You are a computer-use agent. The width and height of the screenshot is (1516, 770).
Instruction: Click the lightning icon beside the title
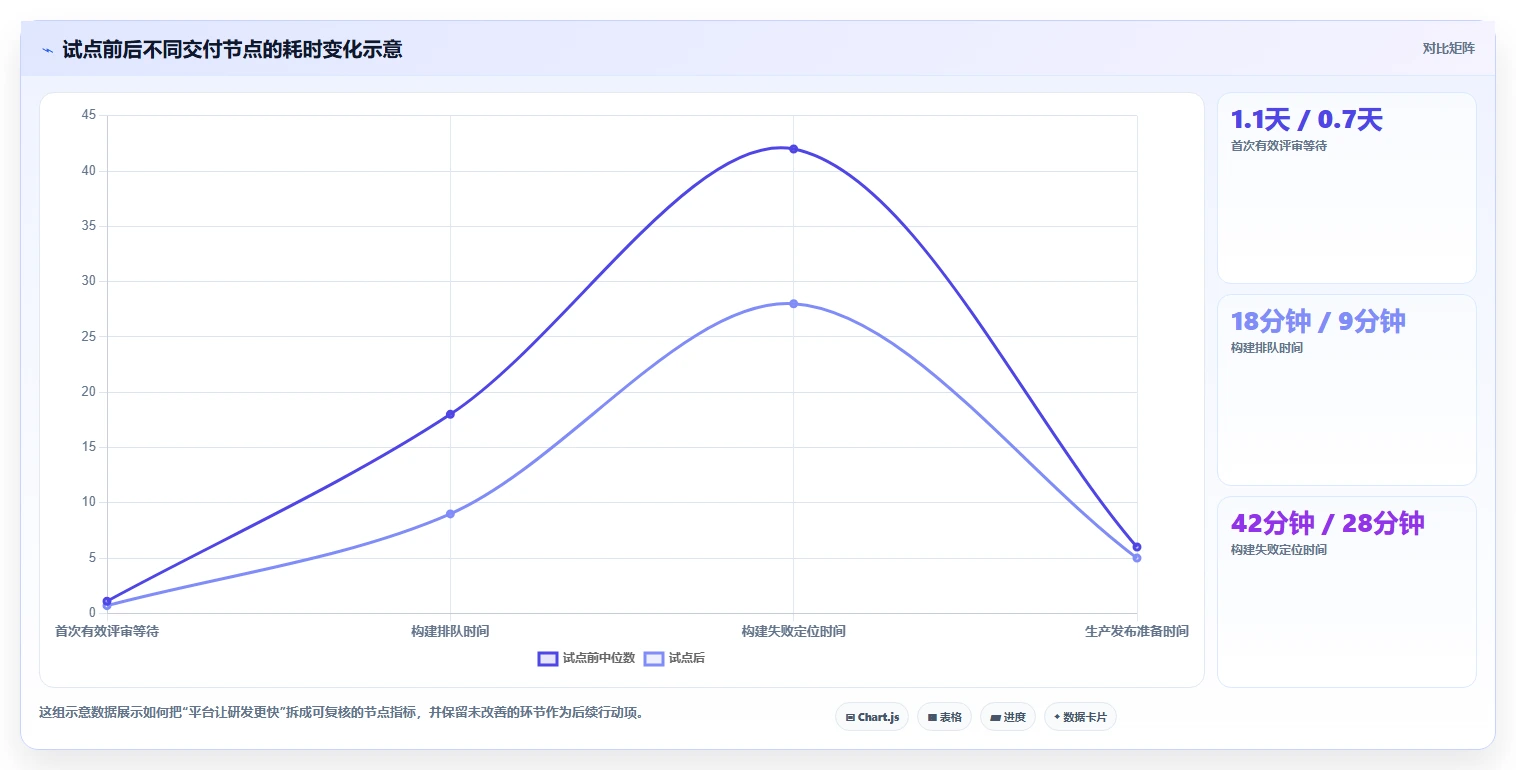coord(47,50)
